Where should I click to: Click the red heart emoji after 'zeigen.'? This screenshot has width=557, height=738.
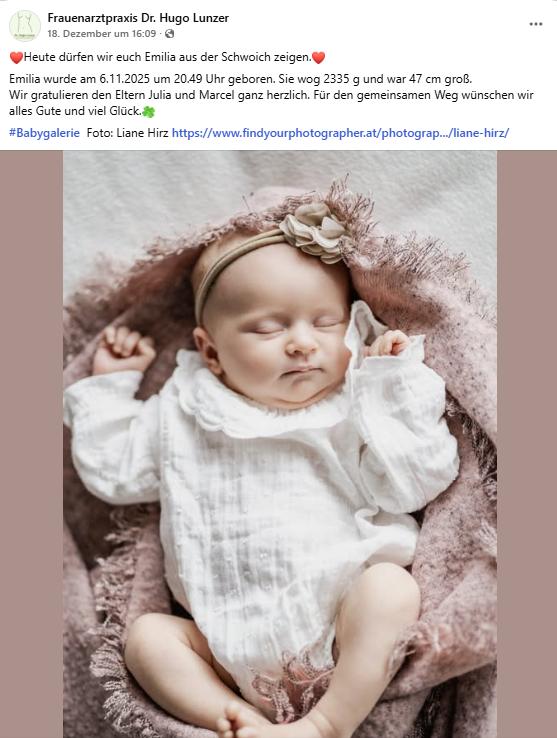click(x=319, y=57)
